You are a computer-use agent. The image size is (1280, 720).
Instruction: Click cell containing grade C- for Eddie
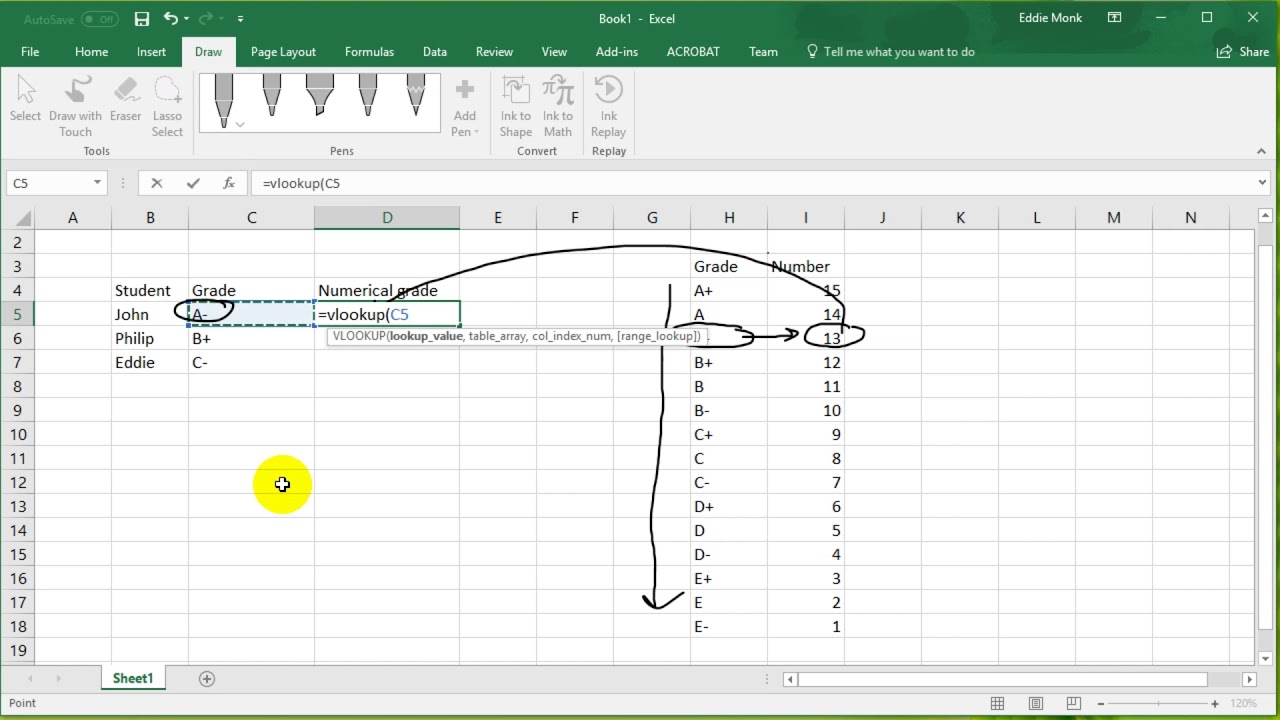click(x=251, y=362)
